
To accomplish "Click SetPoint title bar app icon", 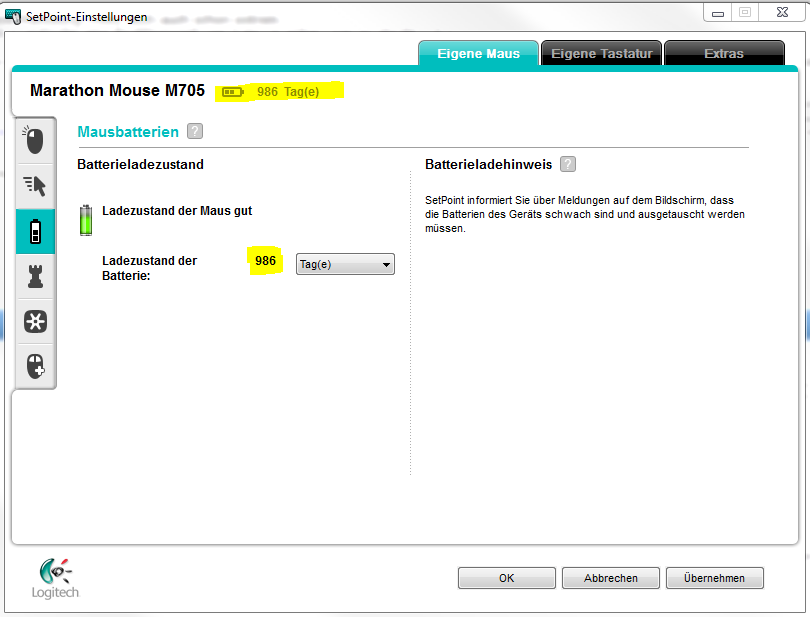I will tap(13, 17).
